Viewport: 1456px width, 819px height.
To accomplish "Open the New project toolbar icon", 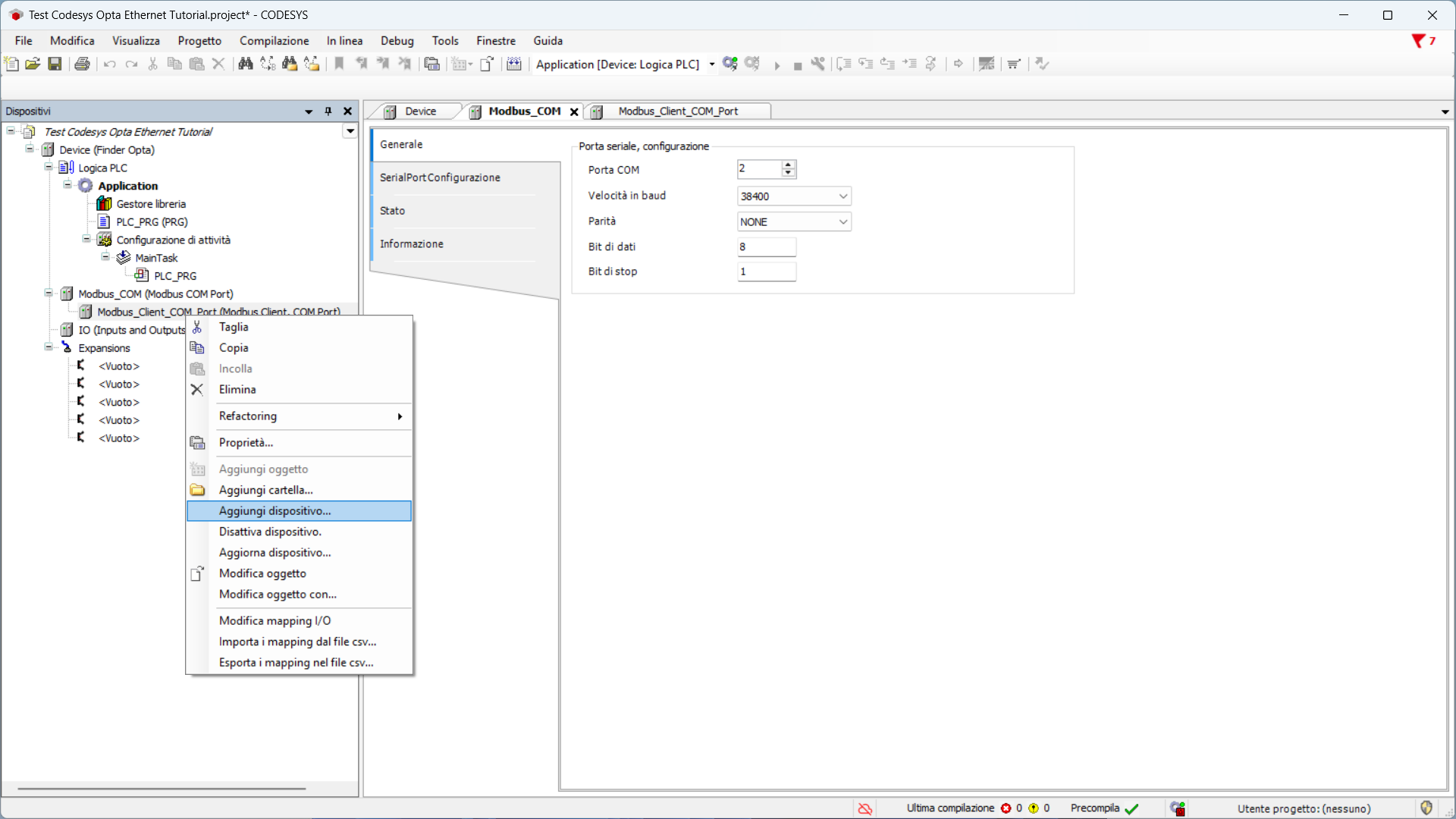I will 11,64.
